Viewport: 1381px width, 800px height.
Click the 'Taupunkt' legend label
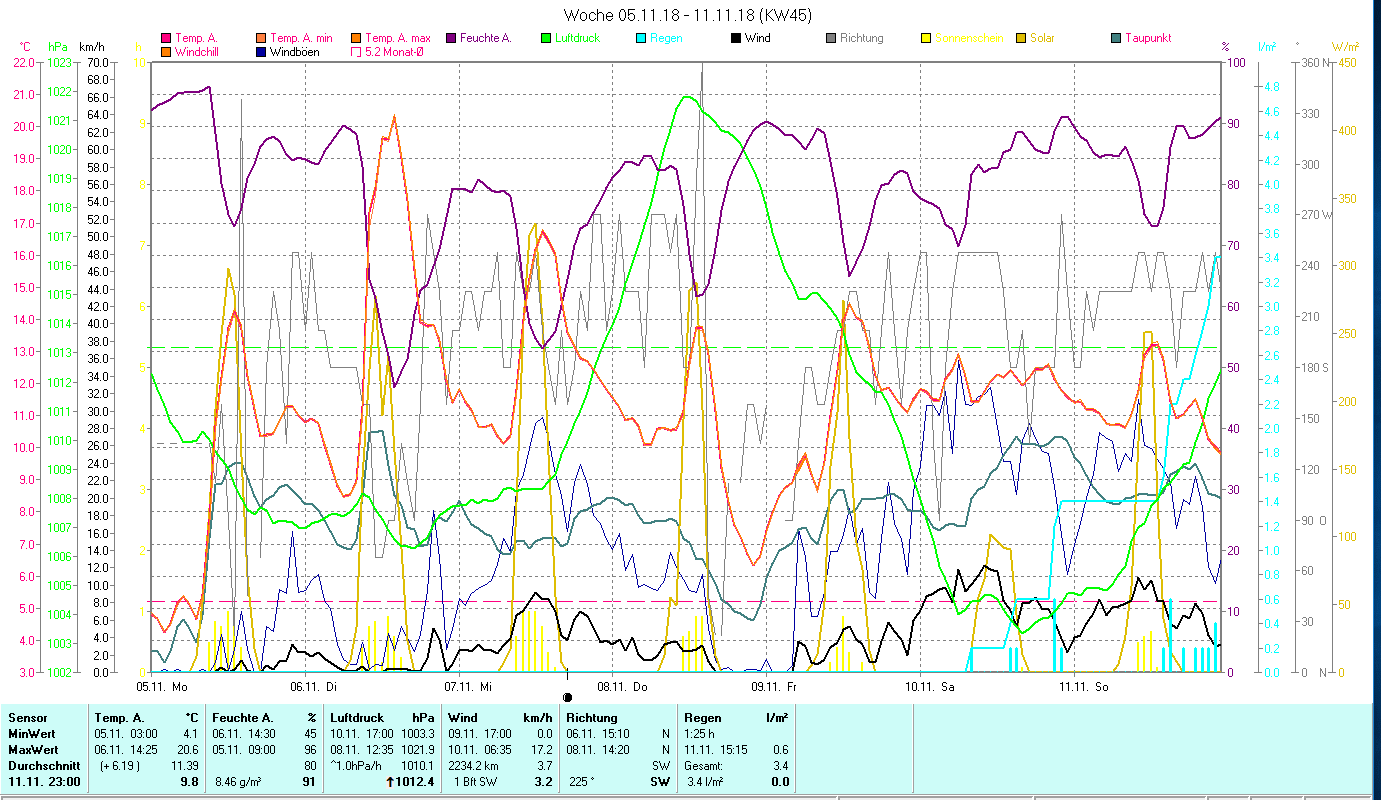coord(1148,38)
